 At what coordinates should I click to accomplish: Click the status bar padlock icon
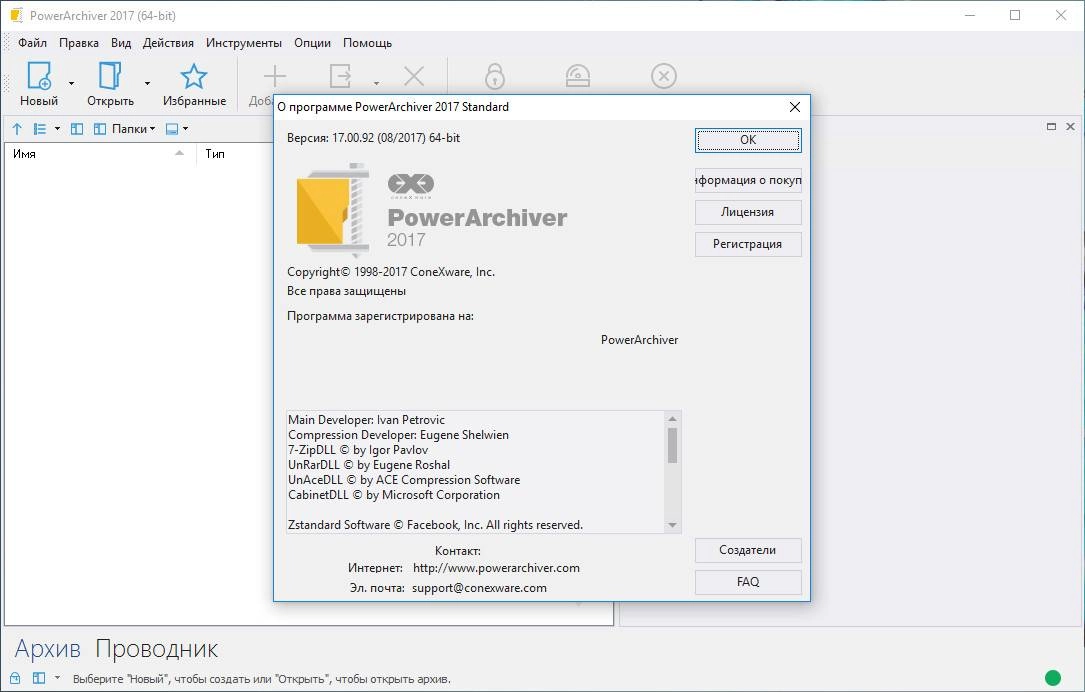[15, 678]
